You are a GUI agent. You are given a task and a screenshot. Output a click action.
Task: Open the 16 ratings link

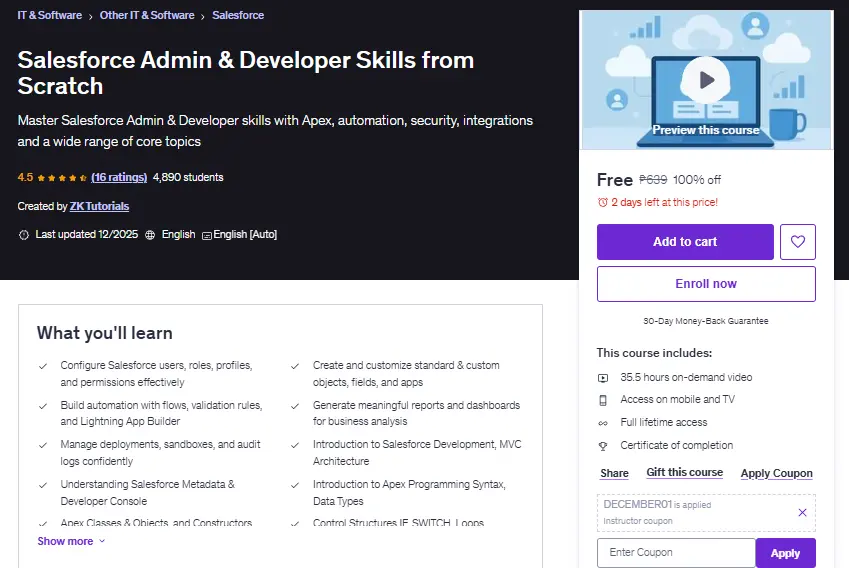tap(119, 177)
